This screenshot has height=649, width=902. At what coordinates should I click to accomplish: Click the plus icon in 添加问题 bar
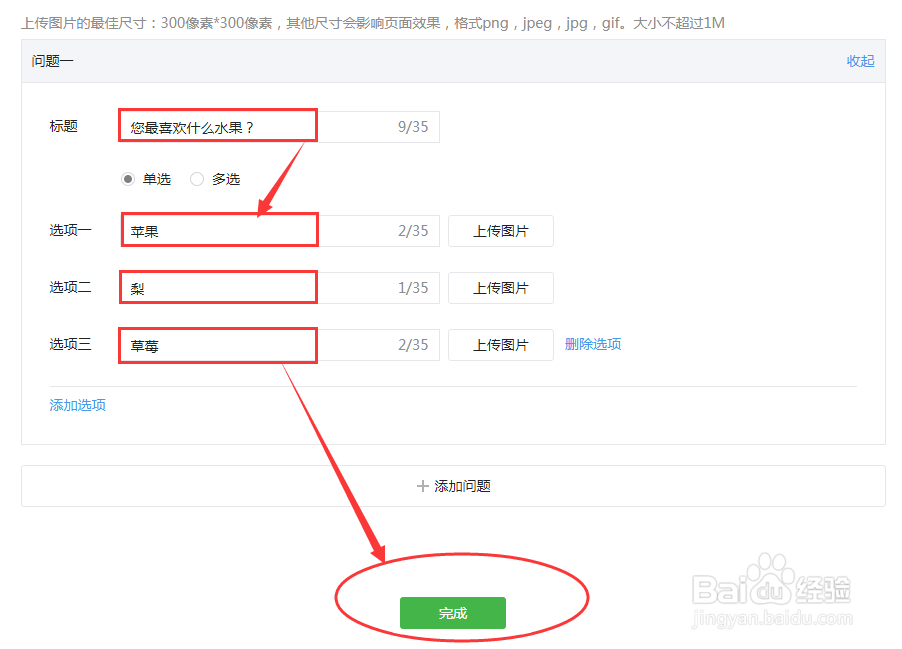[x=424, y=485]
